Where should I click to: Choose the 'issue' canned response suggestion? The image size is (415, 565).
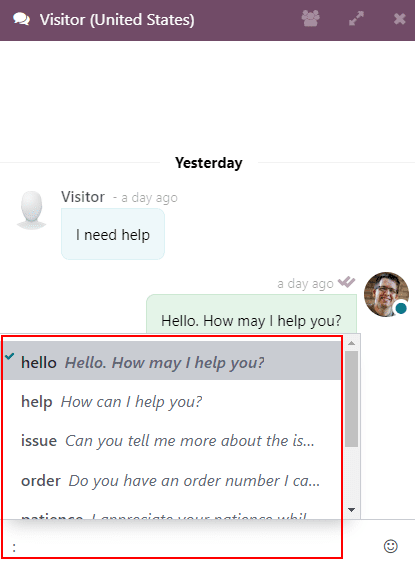(x=171, y=441)
